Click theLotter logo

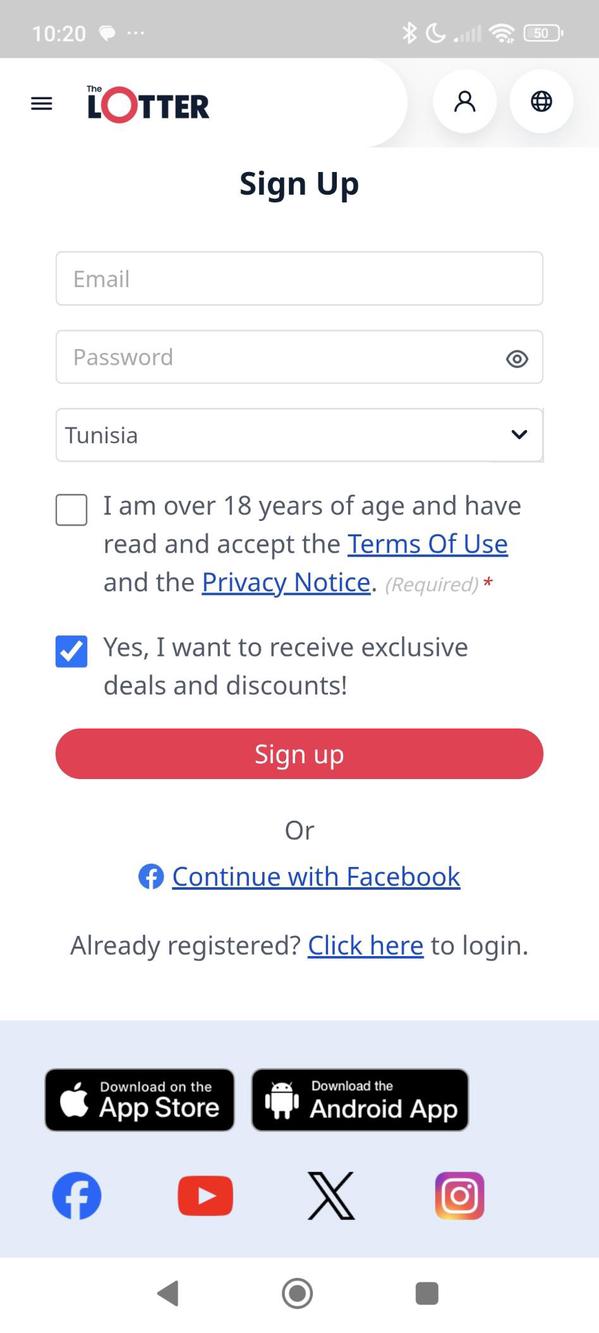[146, 103]
